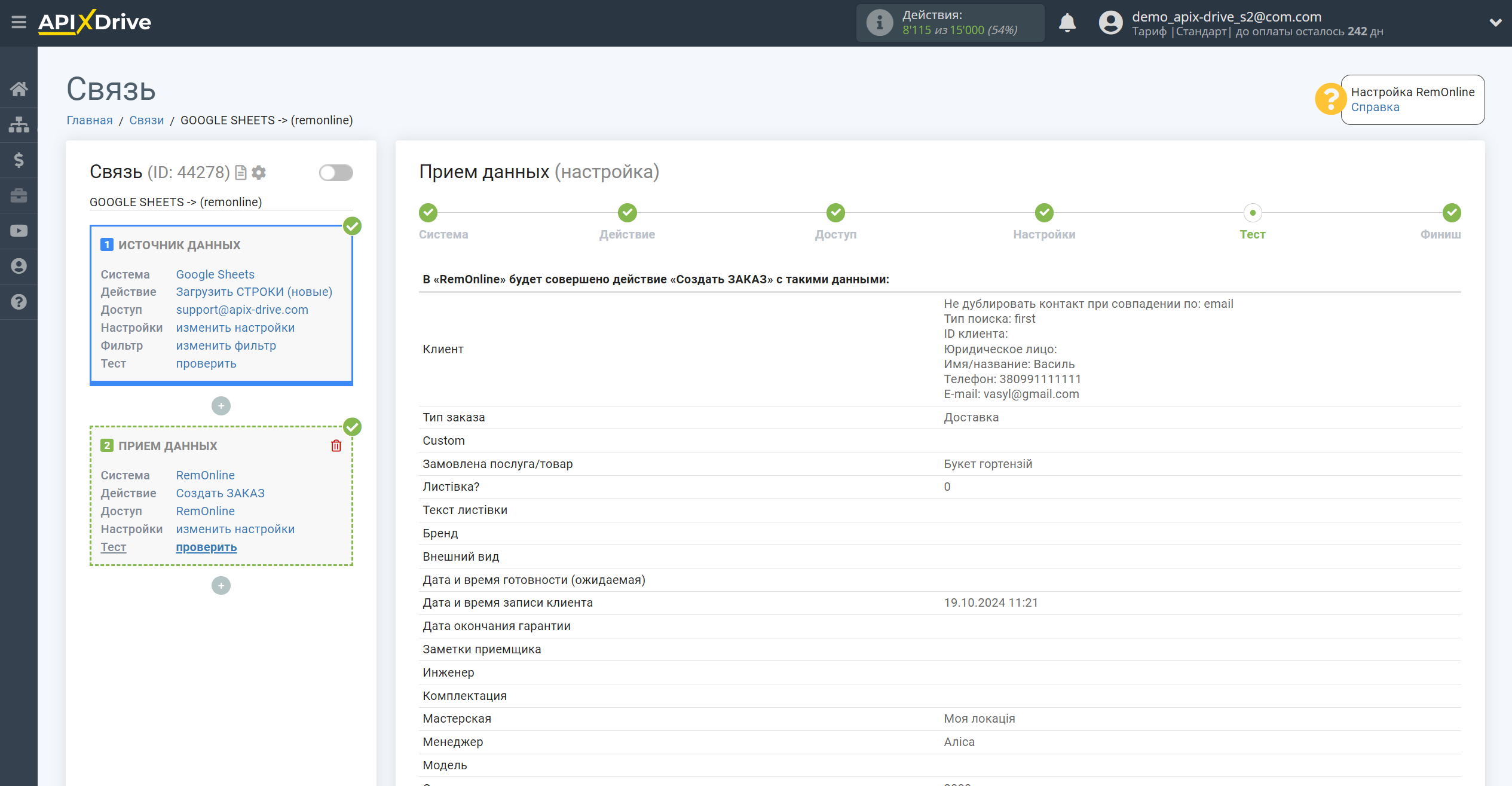Open the profile sidebar icon
Screen dimensions: 1512x786
point(19,266)
